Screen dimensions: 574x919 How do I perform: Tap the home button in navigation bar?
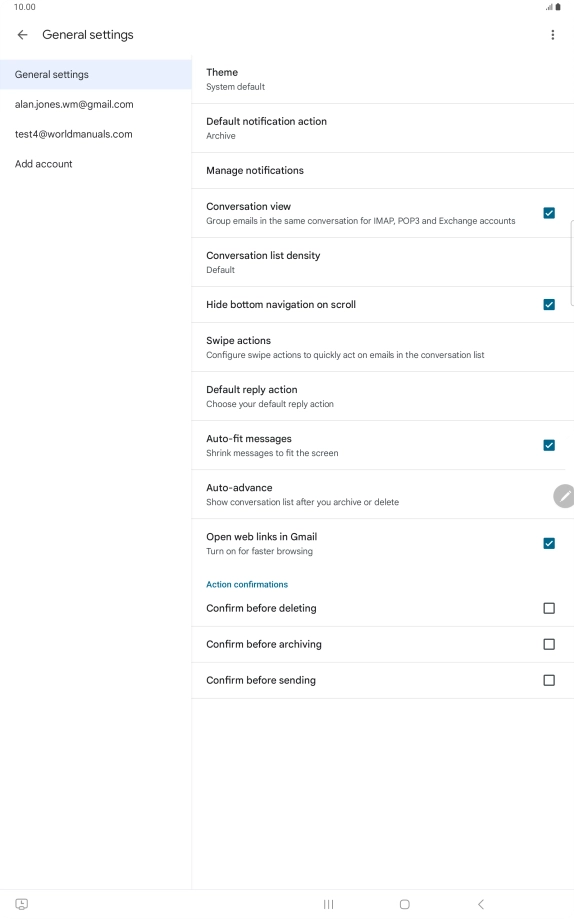tap(405, 904)
